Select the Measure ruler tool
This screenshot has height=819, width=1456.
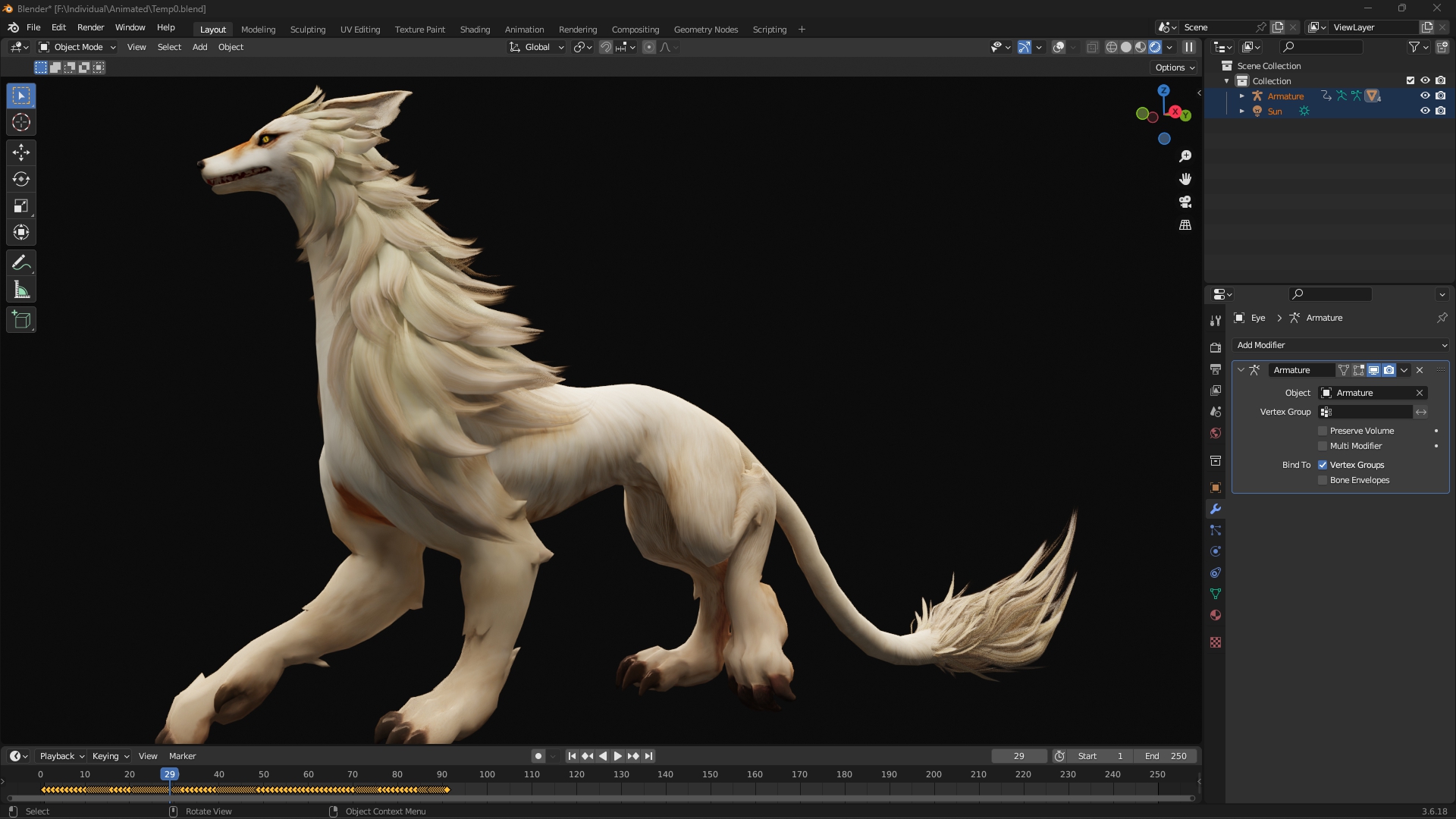21,290
